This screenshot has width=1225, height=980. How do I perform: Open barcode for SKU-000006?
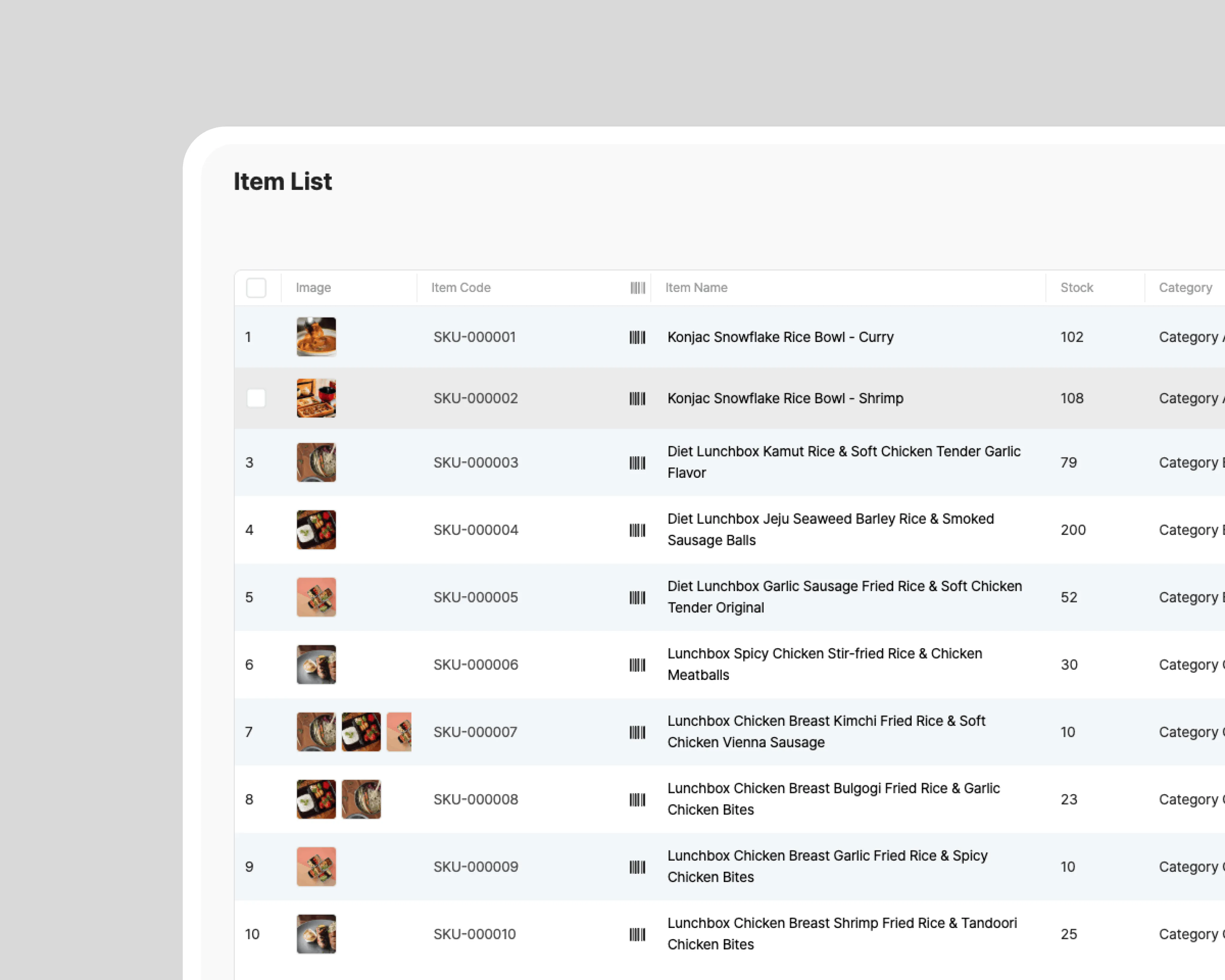[x=638, y=664]
